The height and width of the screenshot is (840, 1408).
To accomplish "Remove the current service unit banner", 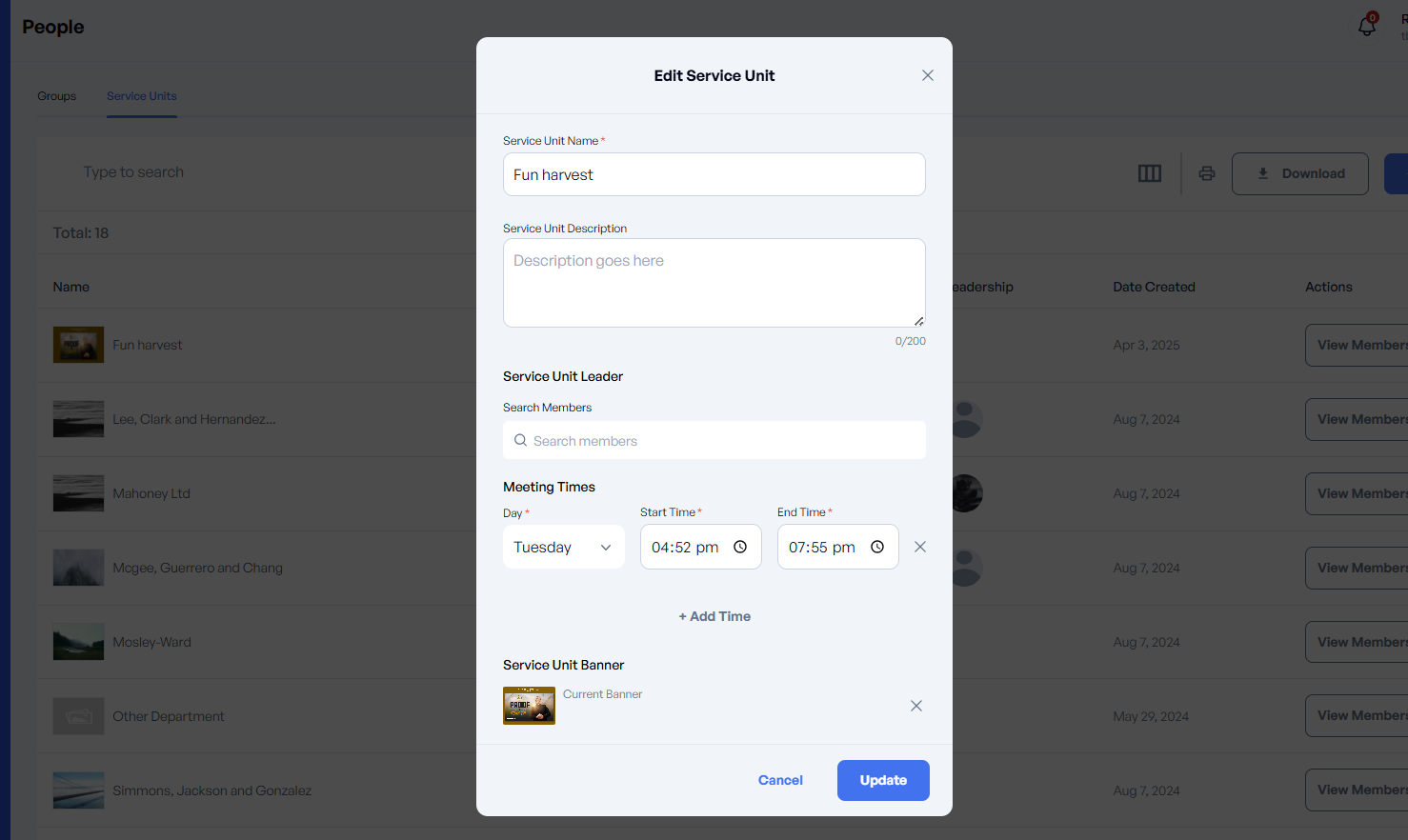I will (x=915, y=706).
